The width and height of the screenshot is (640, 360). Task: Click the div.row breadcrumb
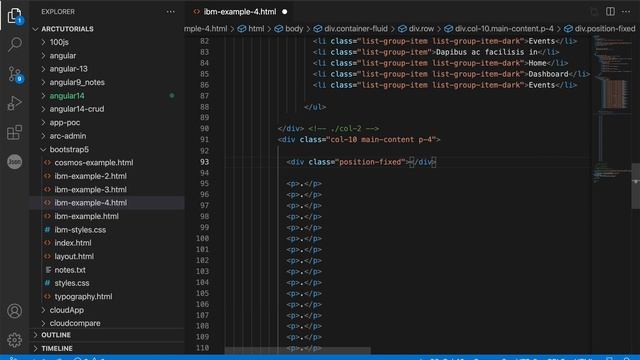(416, 29)
